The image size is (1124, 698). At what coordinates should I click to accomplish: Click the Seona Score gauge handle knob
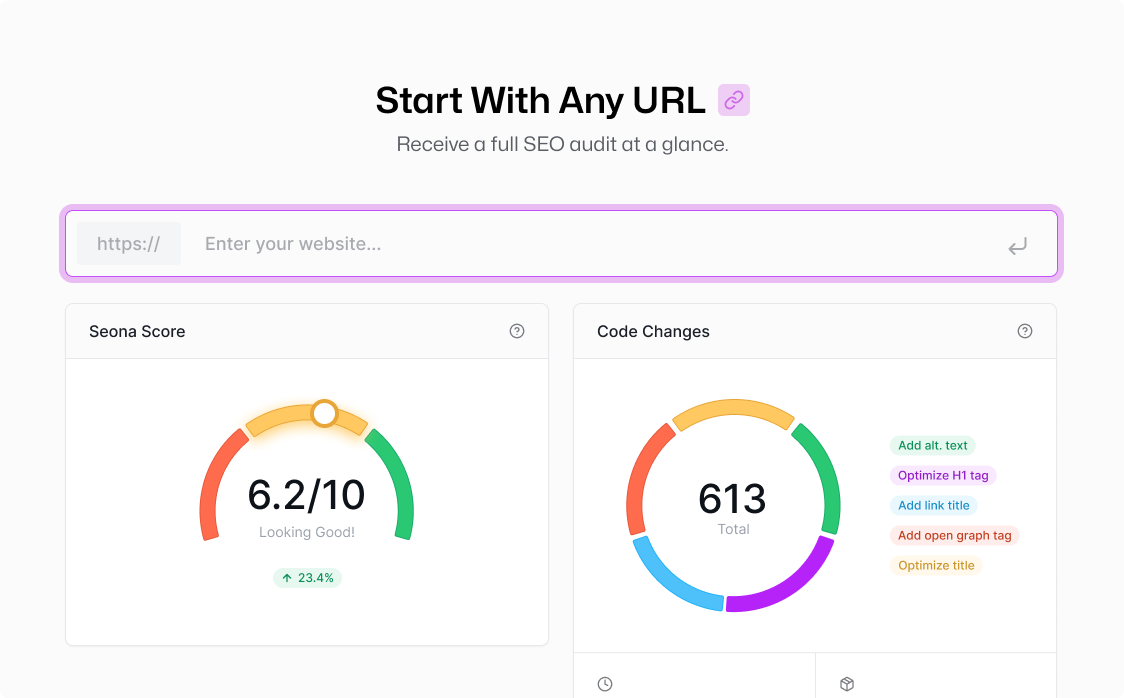coord(325,413)
